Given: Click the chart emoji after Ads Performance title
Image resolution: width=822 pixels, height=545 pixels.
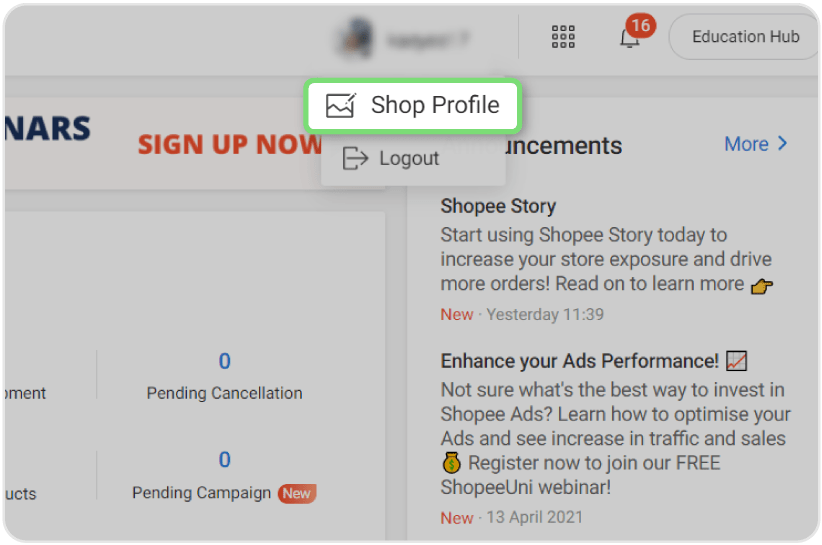Looking at the screenshot, I should coord(737,360).
